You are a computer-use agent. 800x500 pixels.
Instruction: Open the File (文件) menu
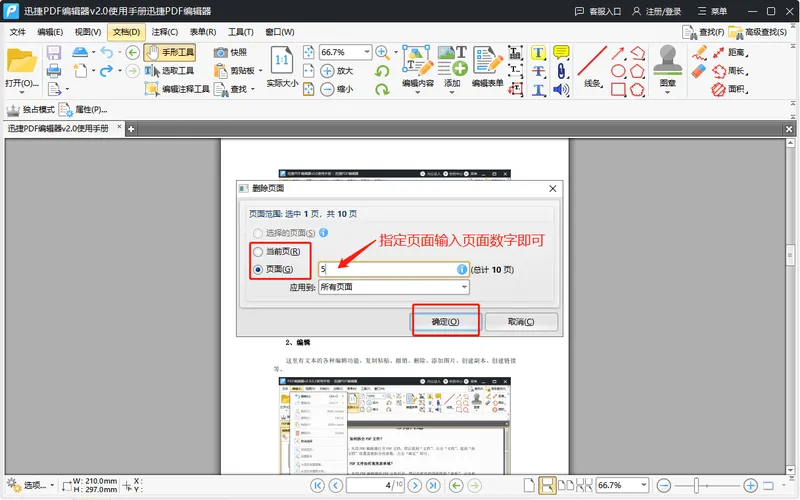point(17,32)
